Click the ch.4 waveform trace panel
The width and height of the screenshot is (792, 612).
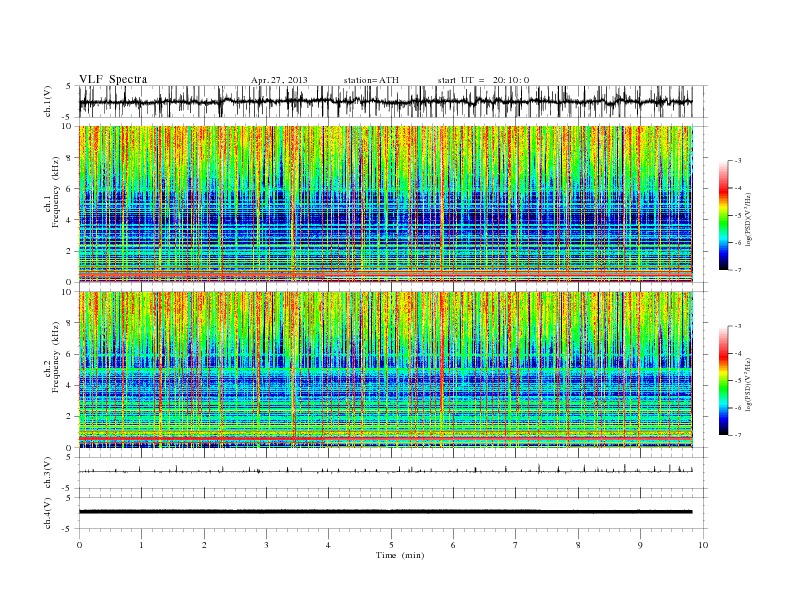tap(393, 513)
